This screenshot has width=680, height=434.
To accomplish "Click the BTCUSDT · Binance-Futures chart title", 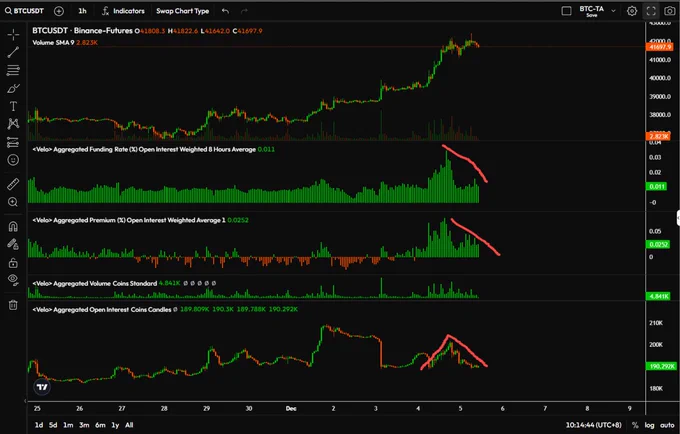I will coord(82,31).
